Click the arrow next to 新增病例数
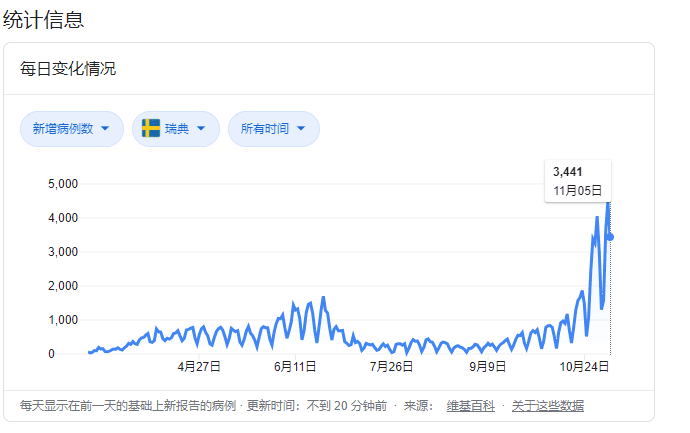 (x=106, y=128)
